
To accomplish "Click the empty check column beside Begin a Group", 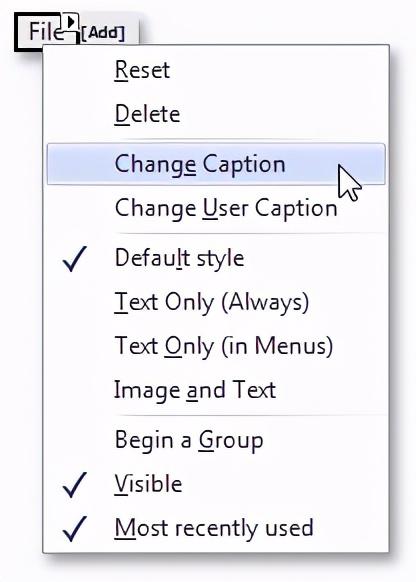I will click(x=75, y=440).
